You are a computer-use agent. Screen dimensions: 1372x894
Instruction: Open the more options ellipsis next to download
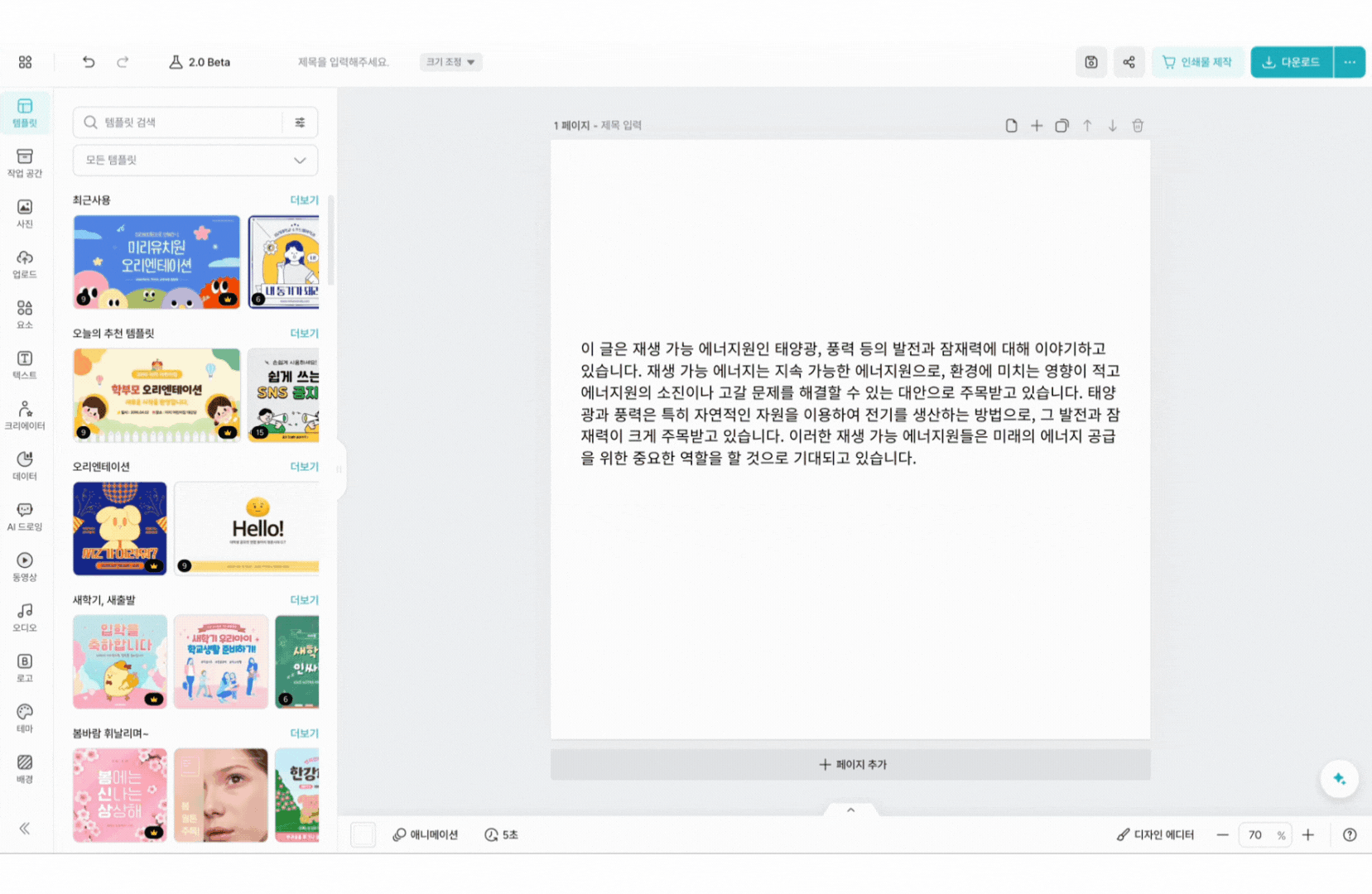[1350, 62]
